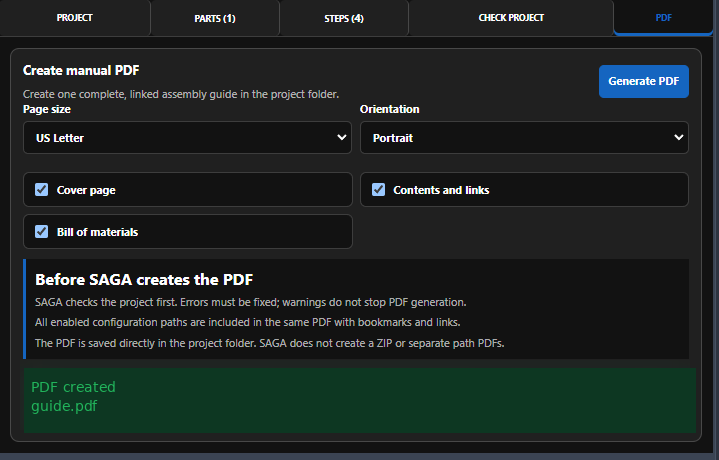Click the 'PDF created' status message
719x460 pixels.
pyautogui.click(x=73, y=387)
